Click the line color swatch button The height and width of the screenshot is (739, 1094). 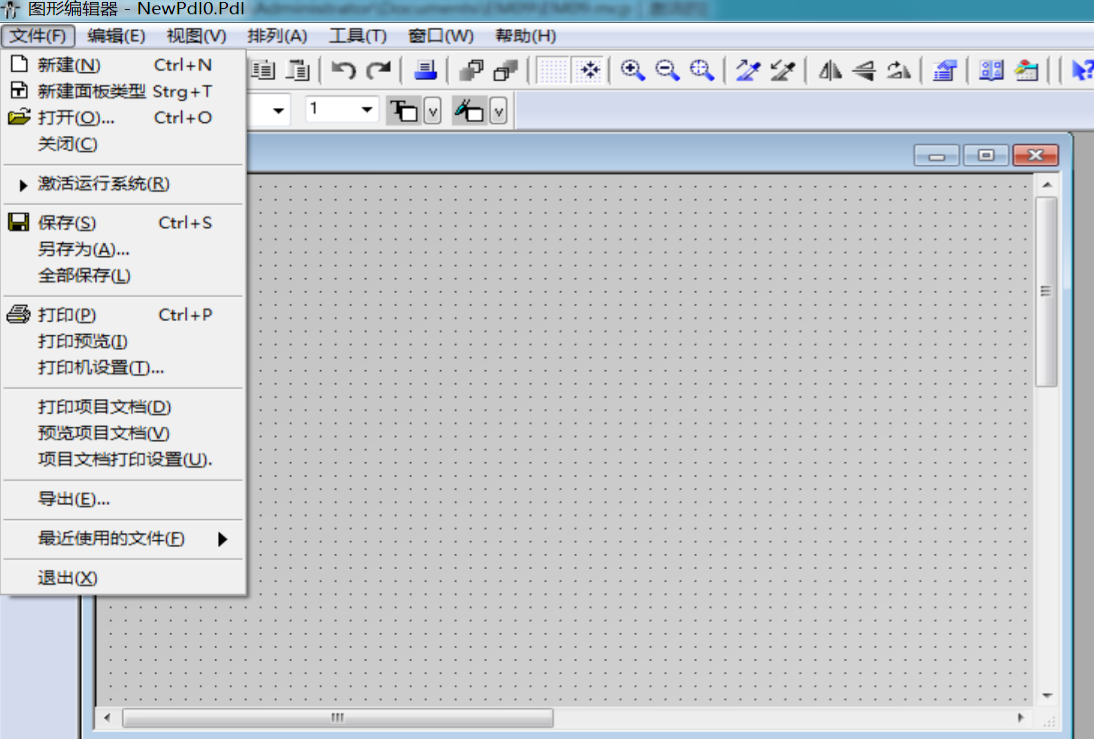click(469, 111)
